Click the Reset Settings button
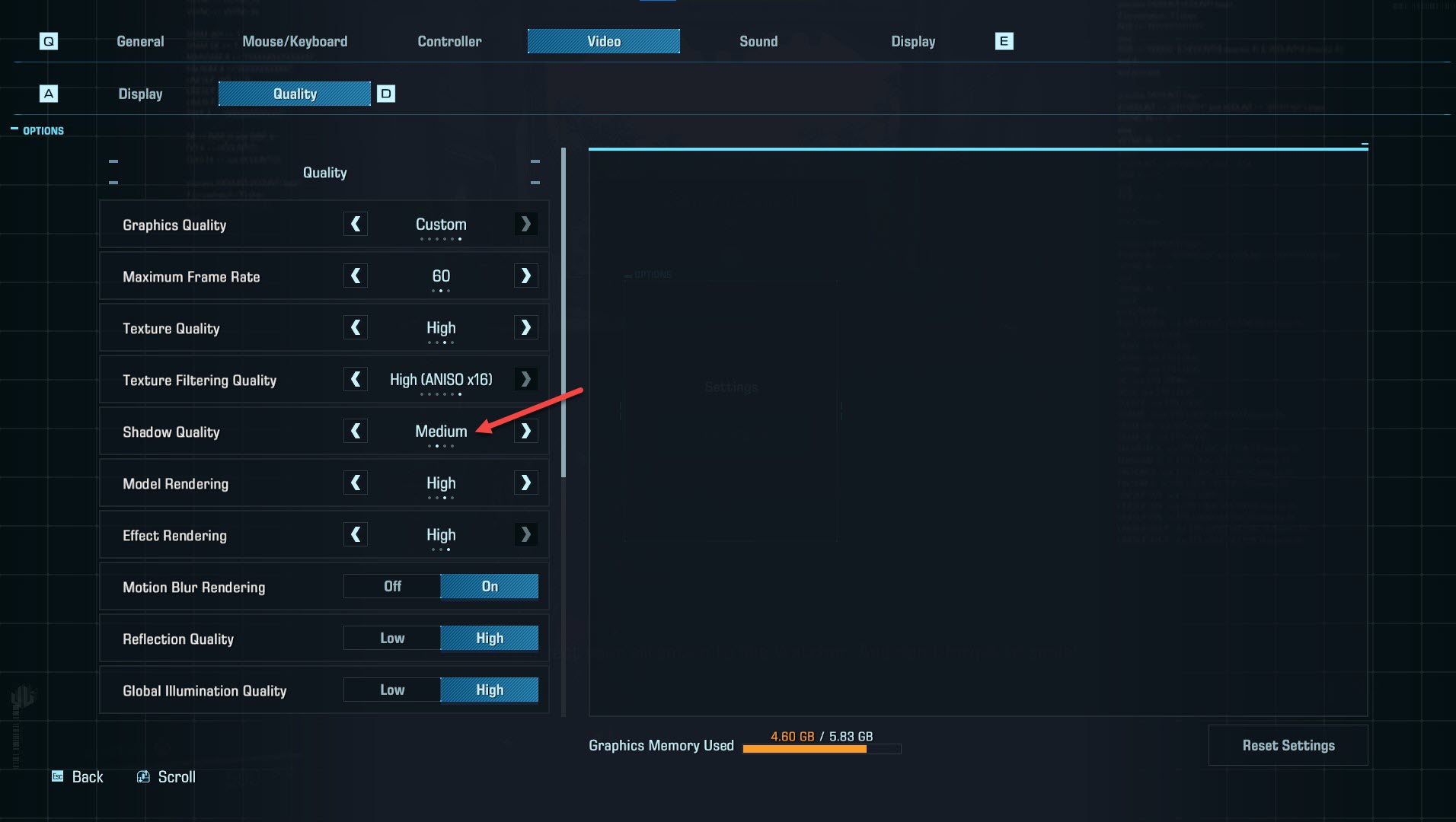This screenshot has width=1456, height=822. 1288,745
